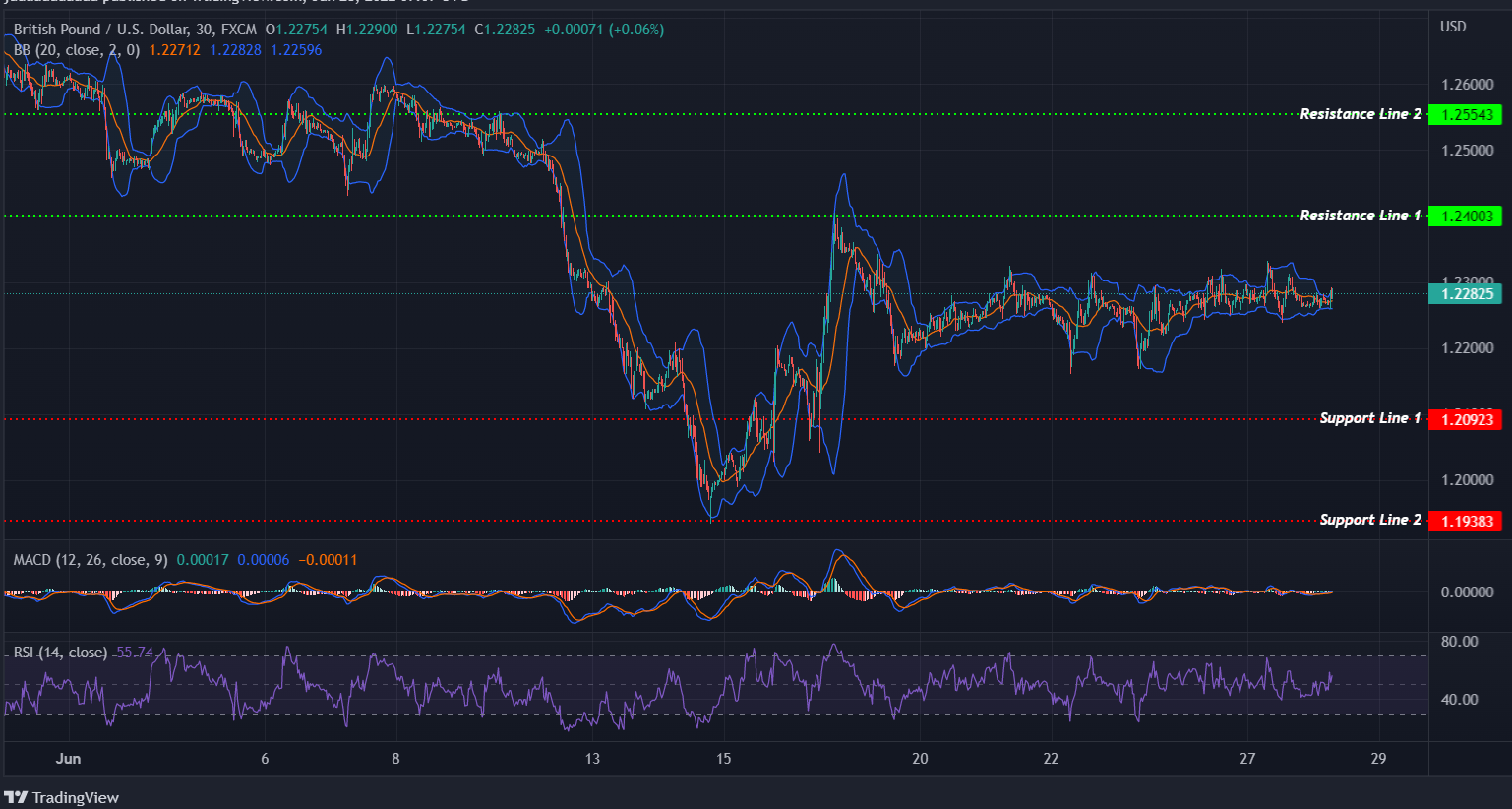
Task: Click the Jun label on the time axis
Action: (69, 759)
